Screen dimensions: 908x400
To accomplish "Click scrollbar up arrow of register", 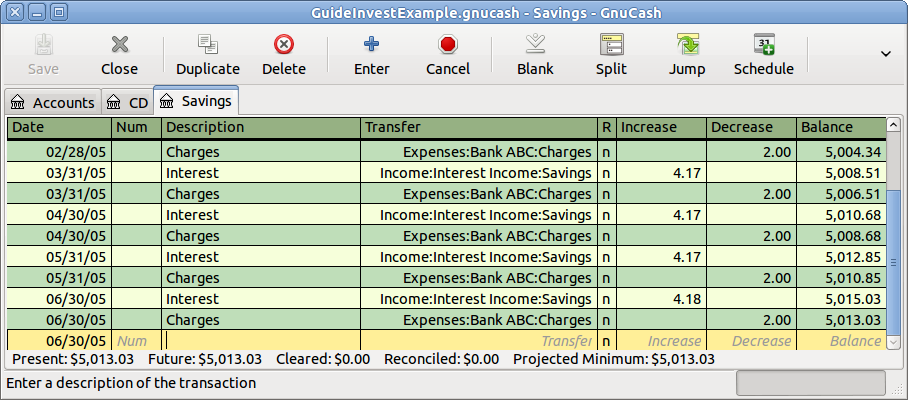I will click(894, 125).
